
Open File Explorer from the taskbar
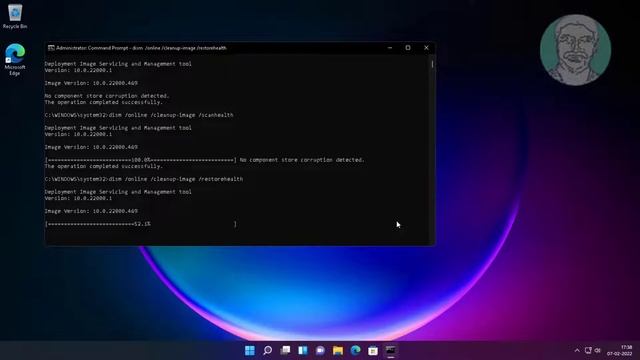pos(338,350)
